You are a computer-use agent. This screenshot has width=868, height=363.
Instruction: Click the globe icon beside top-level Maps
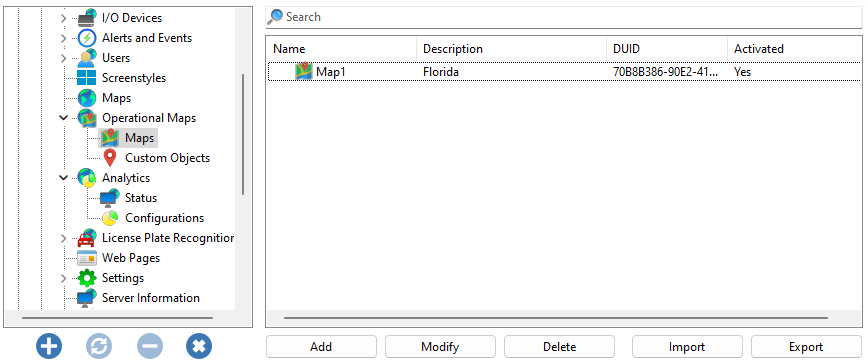point(87,98)
